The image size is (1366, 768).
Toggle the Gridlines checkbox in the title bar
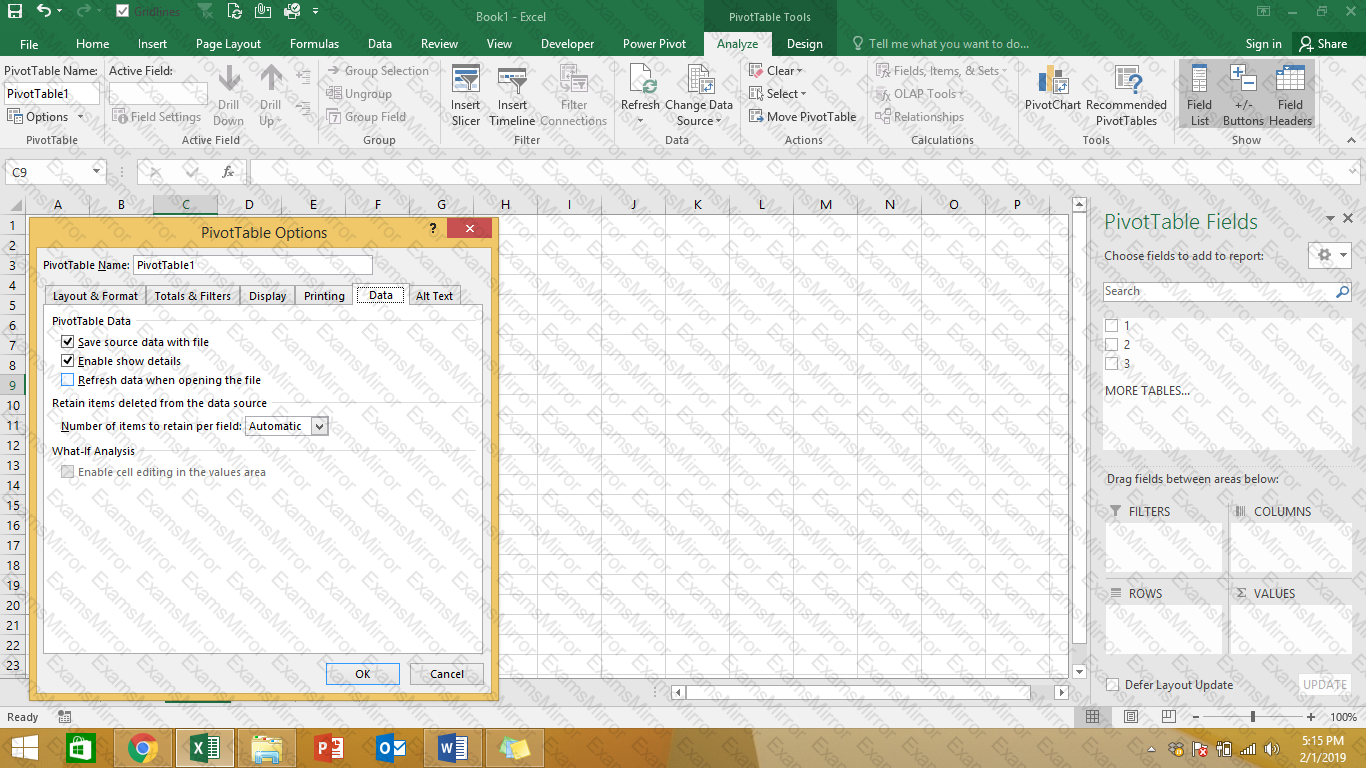[122, 11]
